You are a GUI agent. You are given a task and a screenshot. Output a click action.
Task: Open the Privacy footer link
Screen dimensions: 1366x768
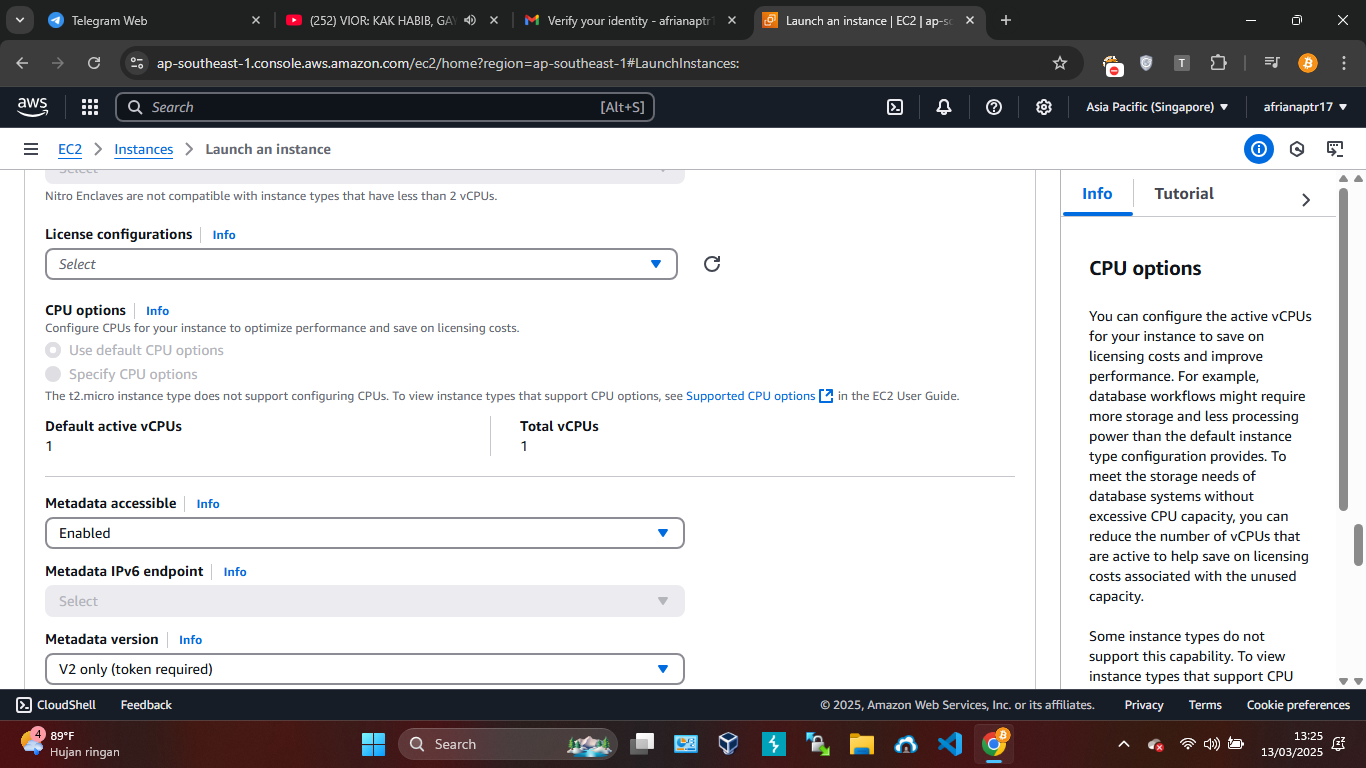click(x=1144, y=705)
